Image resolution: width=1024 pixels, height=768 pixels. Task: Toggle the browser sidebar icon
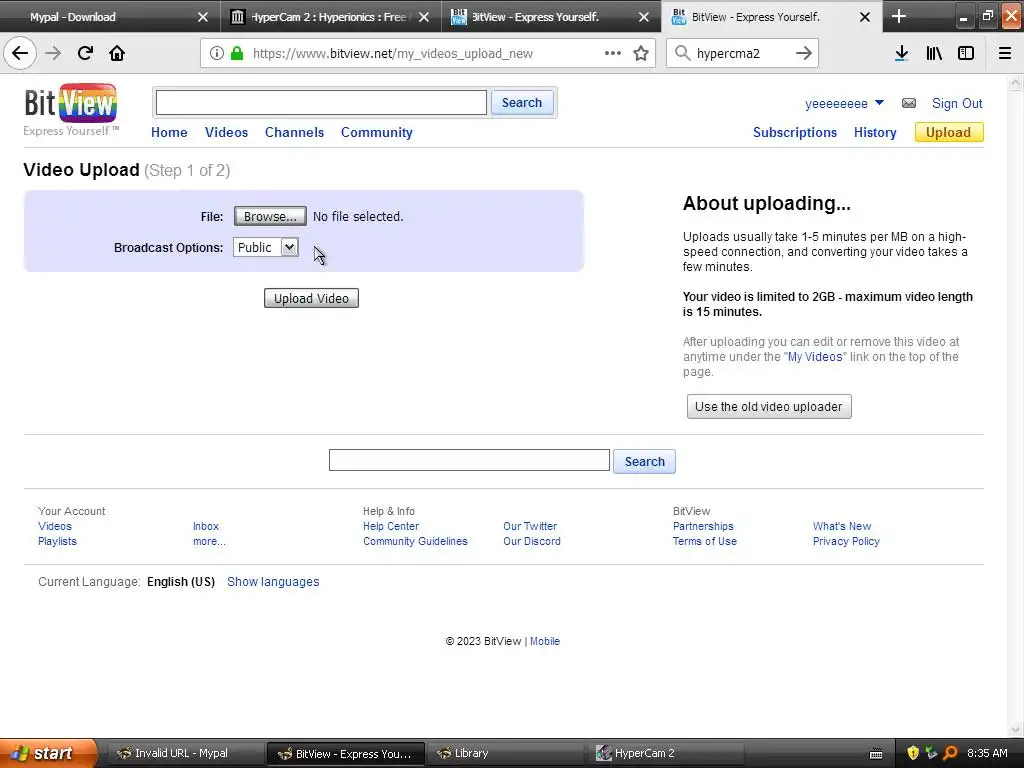(966, 53)
